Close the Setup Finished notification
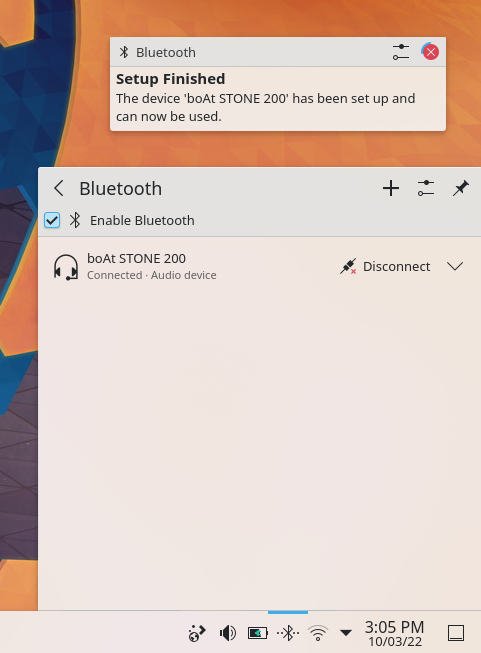This screenshot has height=653, width=481. point(431,52)
